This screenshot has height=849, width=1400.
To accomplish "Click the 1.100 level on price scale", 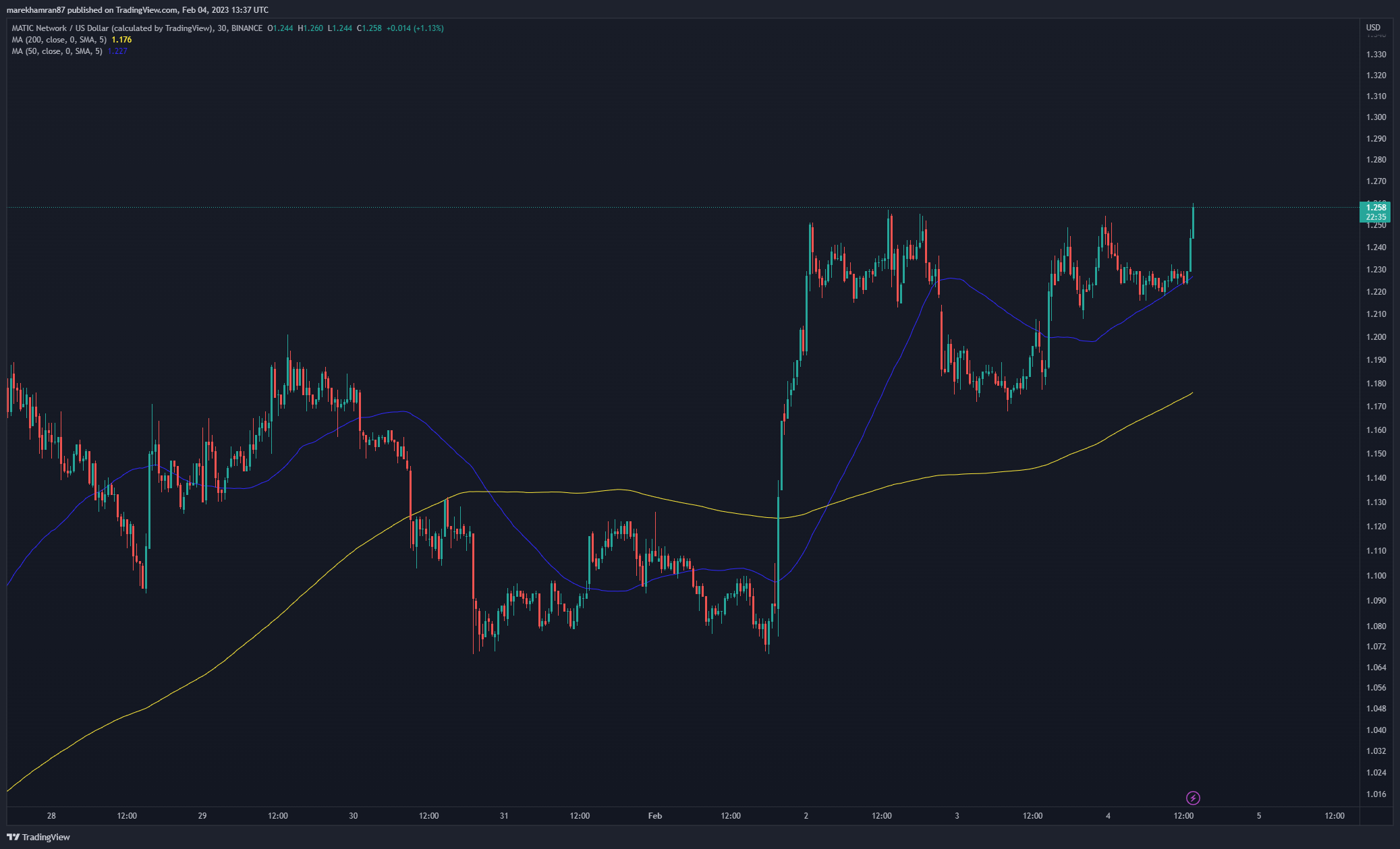I will tap(1376, 576).
